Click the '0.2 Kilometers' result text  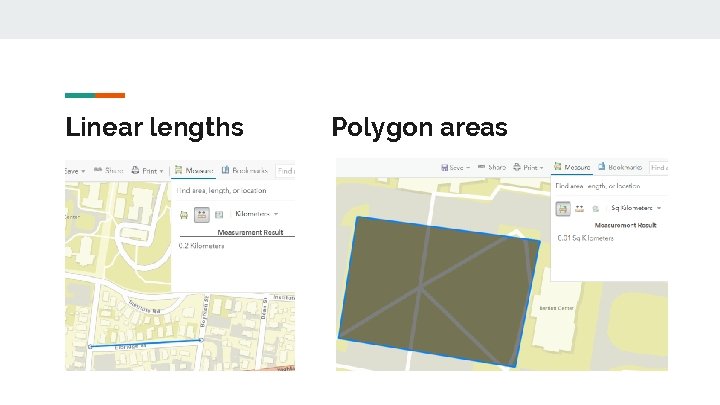click(201, 246)
